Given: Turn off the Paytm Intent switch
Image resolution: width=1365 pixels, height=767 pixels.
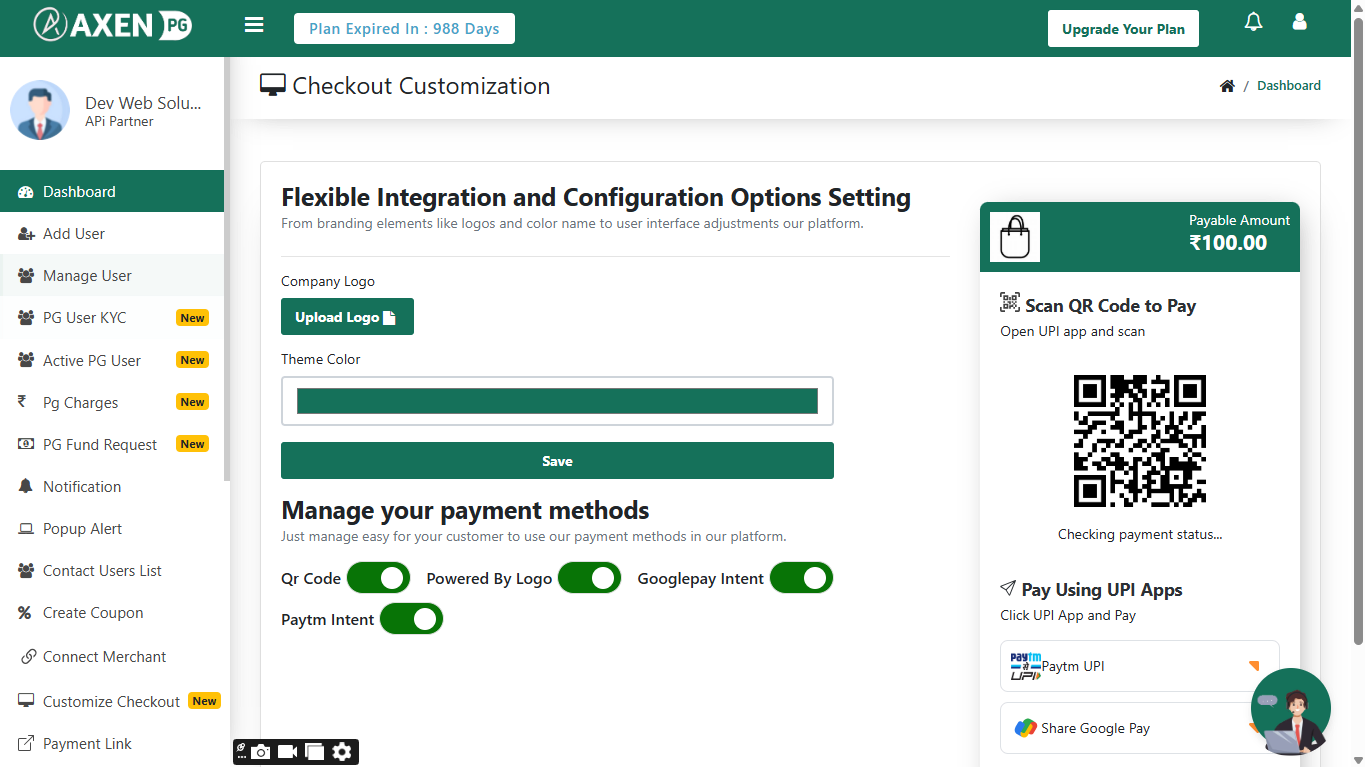Looking at the screenshot, I should pos(411,619).
